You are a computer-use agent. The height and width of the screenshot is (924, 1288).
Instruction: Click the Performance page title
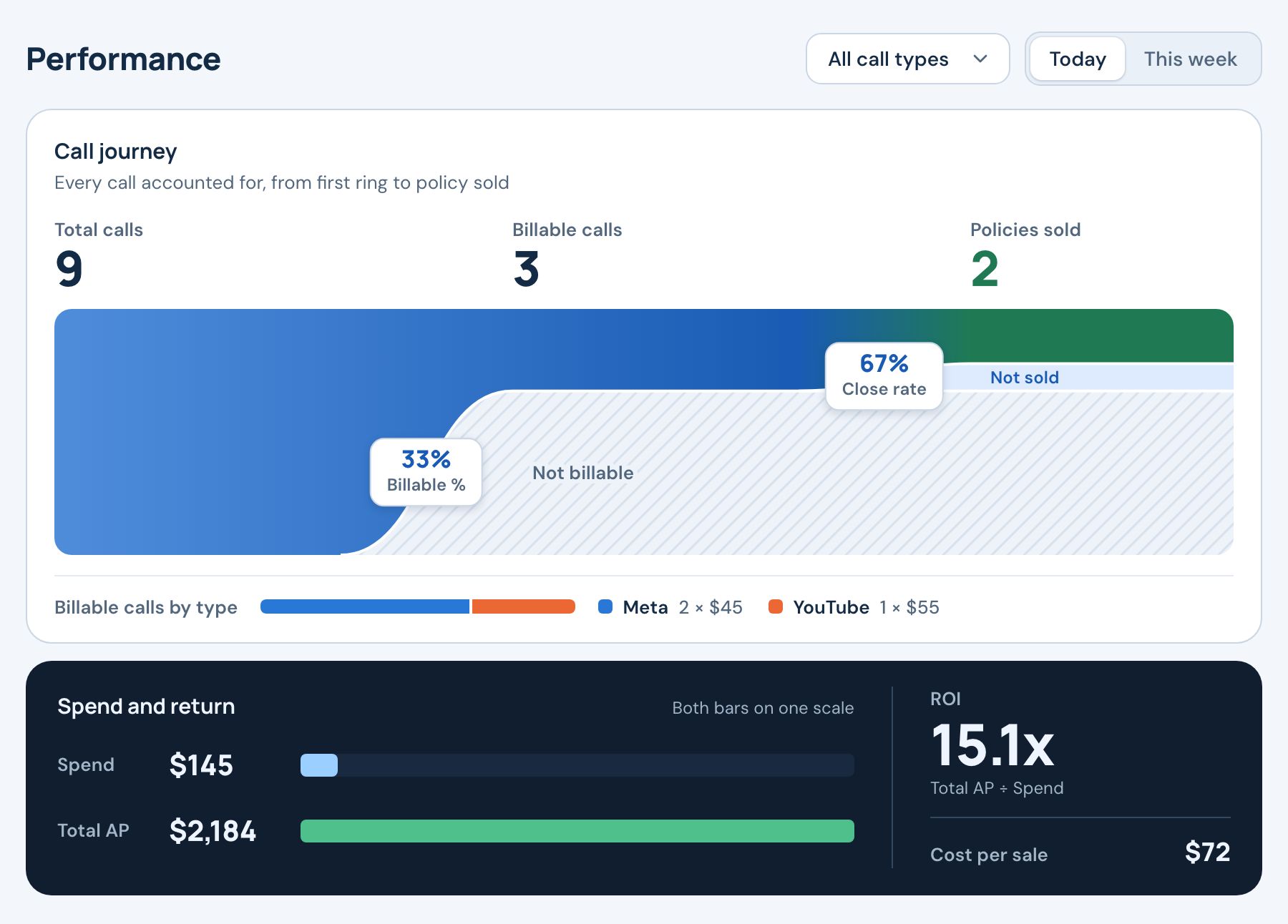click(x=123, y=59)
